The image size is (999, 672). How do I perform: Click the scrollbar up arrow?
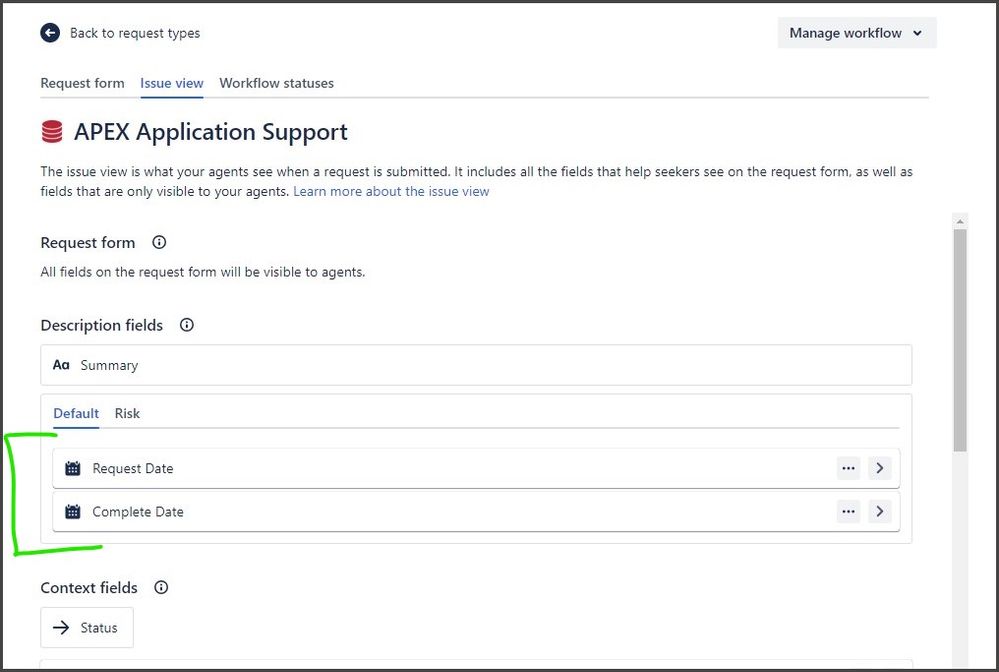pos(960,220)
